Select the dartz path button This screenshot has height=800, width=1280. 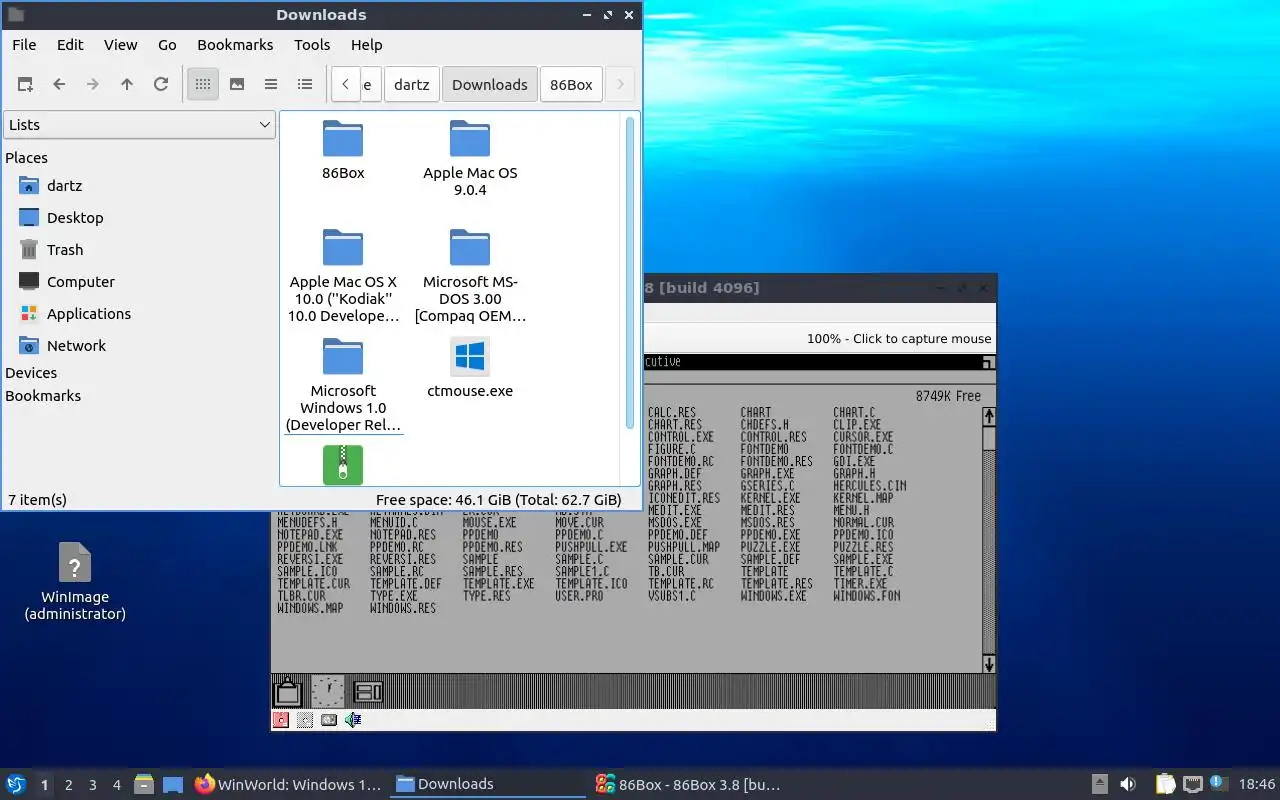[x=412, y=85]
